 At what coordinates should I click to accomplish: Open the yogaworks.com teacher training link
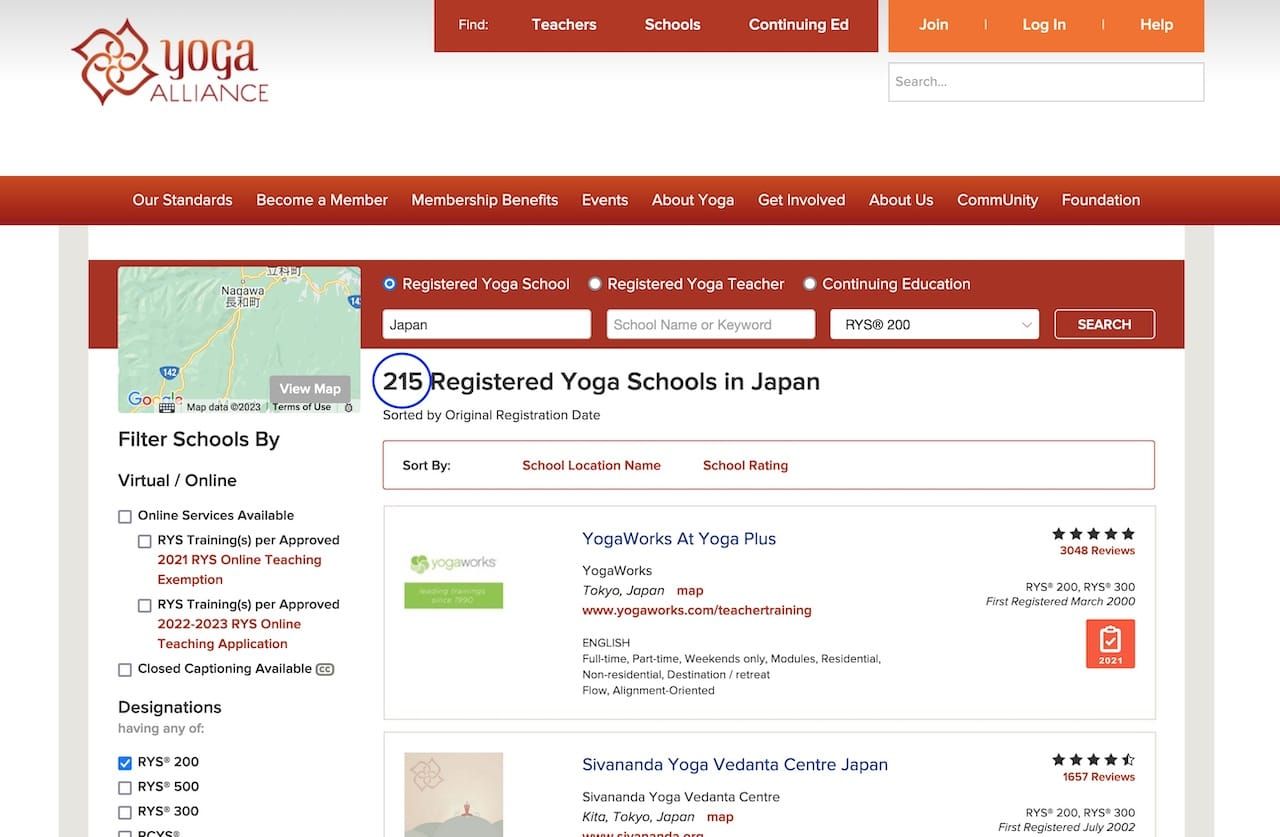coord(695,610)
